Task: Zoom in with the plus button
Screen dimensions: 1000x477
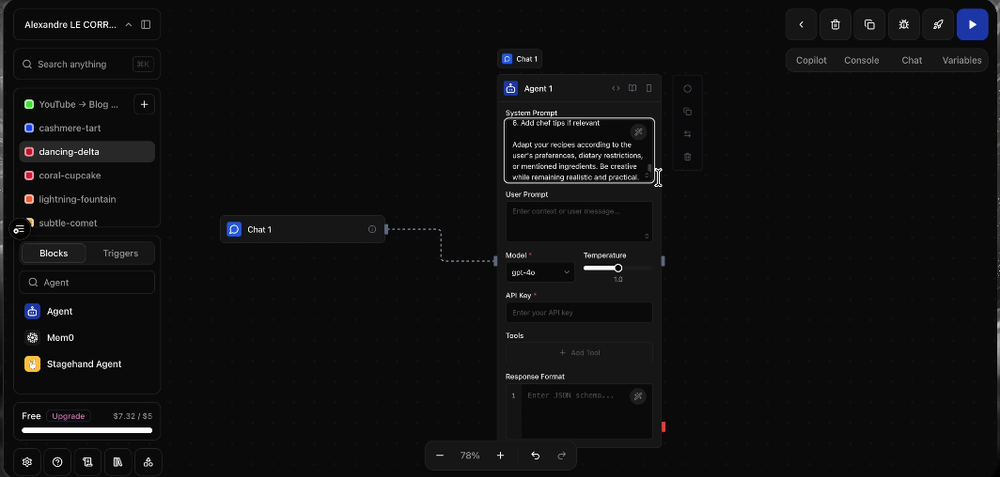Action: coord(500,455)
